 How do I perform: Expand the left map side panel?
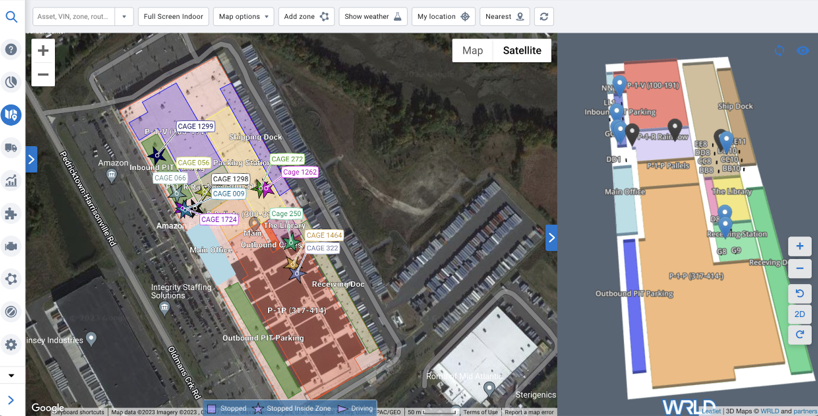pyautogui.click(x=31, y=159)
